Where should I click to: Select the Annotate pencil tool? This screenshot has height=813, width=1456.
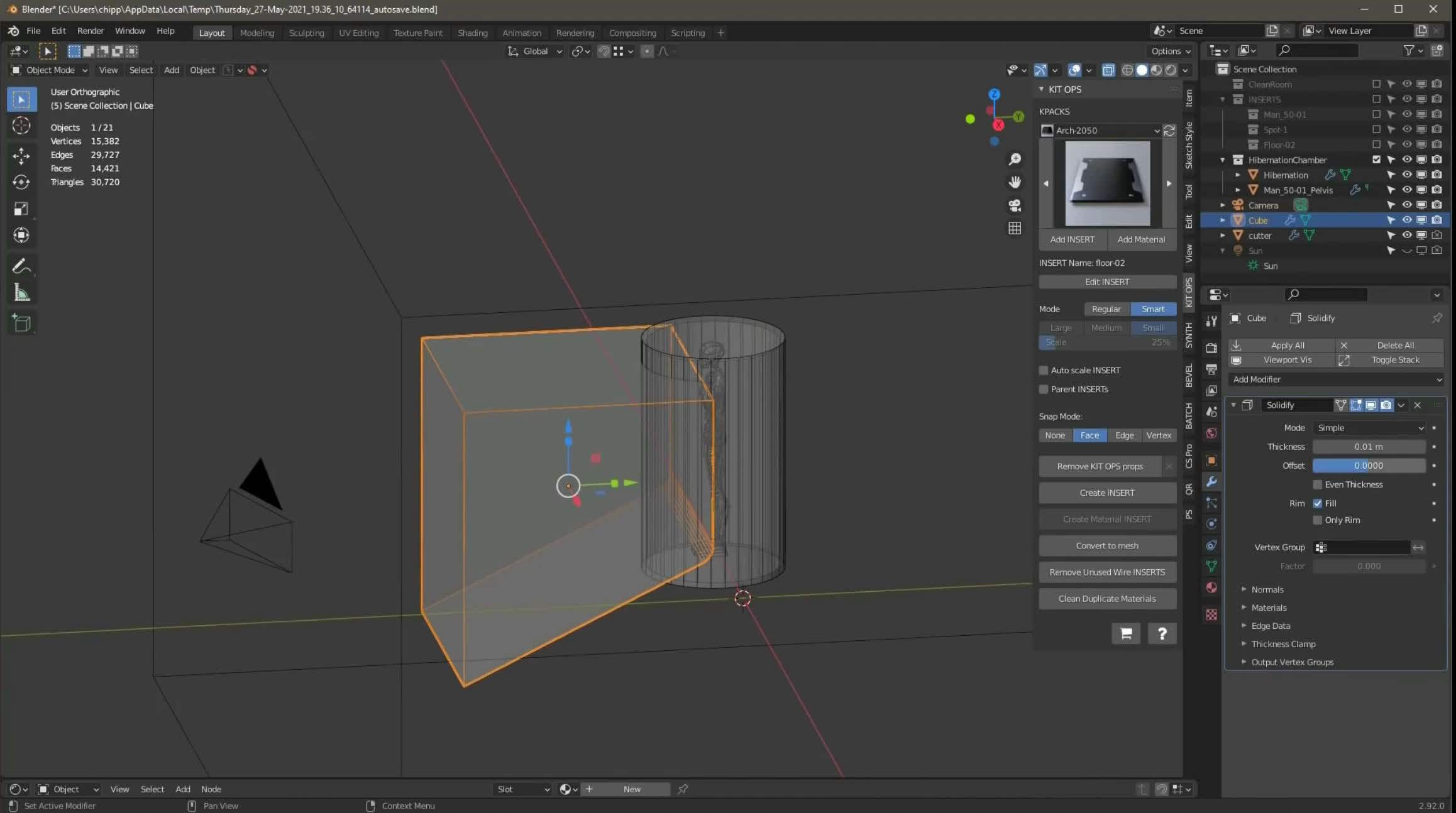21,266
